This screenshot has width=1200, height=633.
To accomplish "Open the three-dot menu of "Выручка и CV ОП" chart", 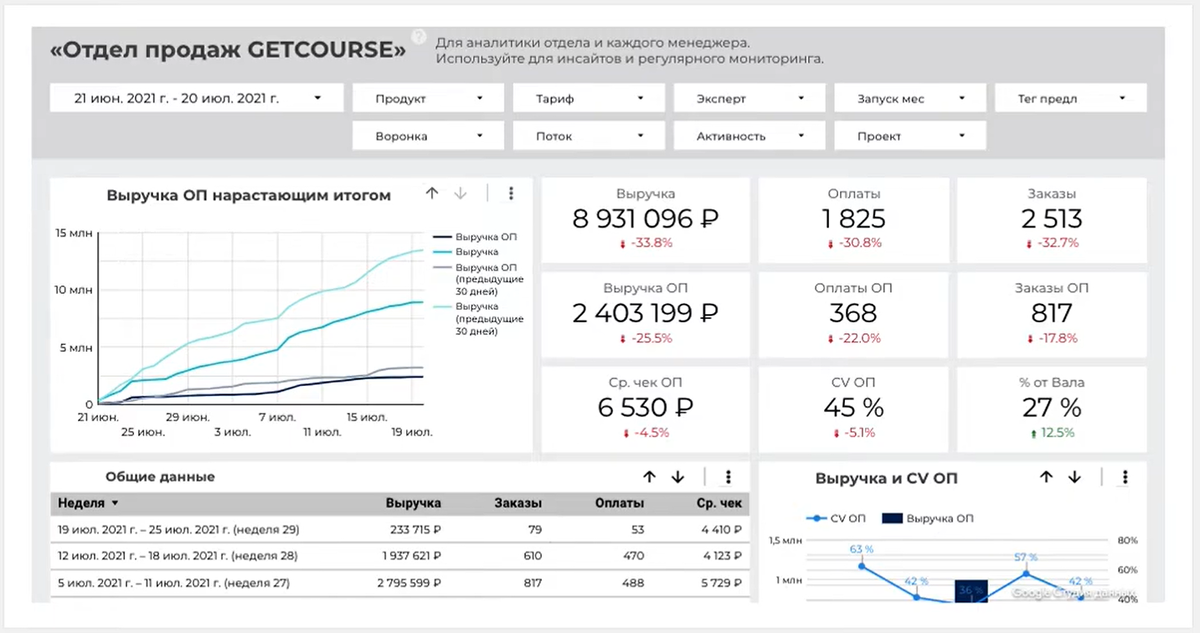I will pyautogui.click(x=1125, y=477).
